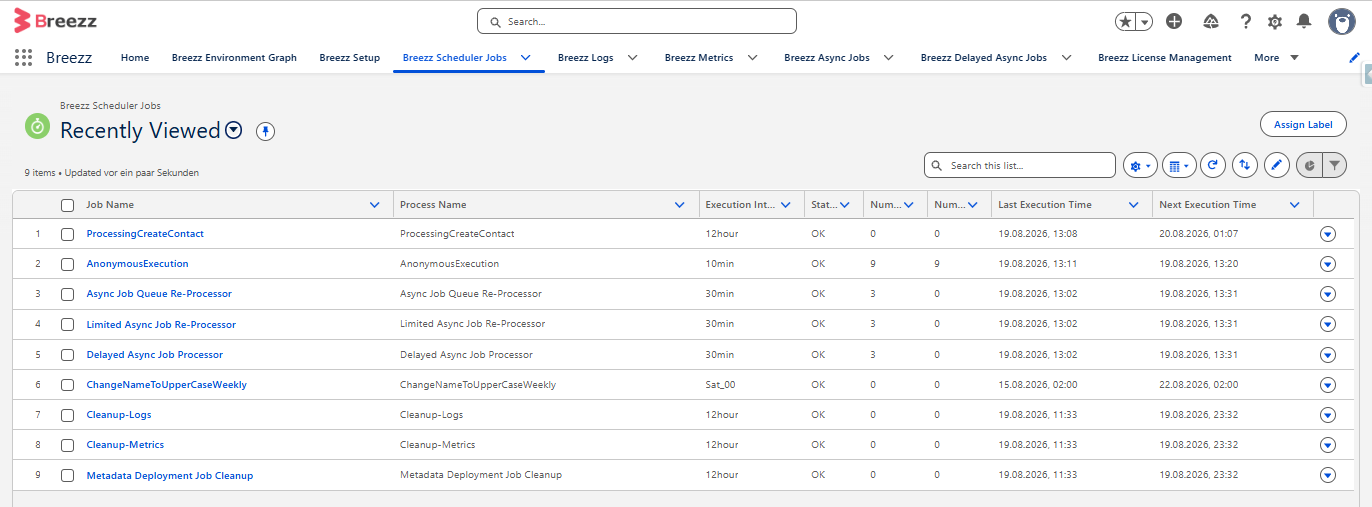Viewport: 1372px width, 507px height.
Task: Open the Cleanup-Logs job link
Action: pos(119,415)
